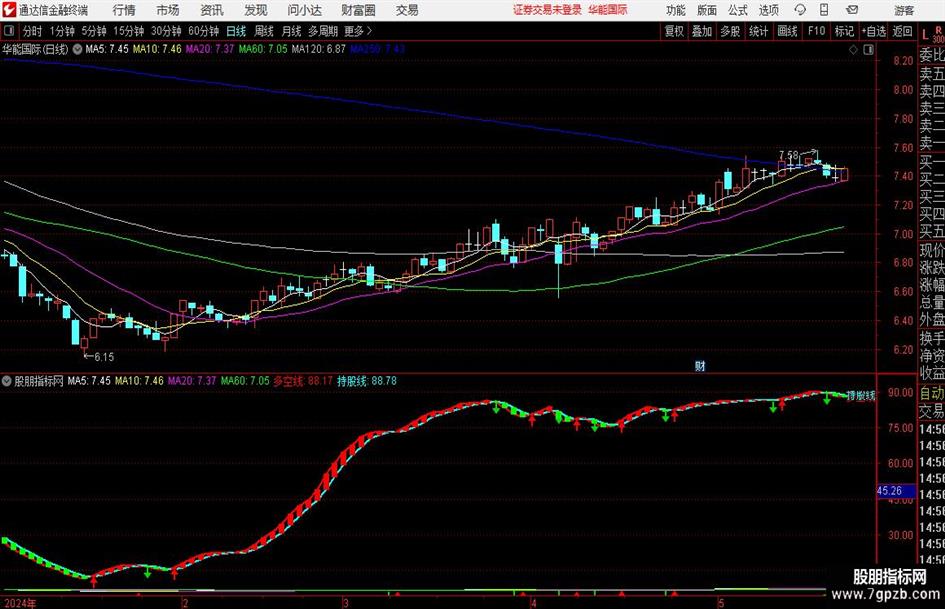Viewport: 945px width, 609px height.
Task: Add stock with +自选 button
Action: [x=874, y=31]
